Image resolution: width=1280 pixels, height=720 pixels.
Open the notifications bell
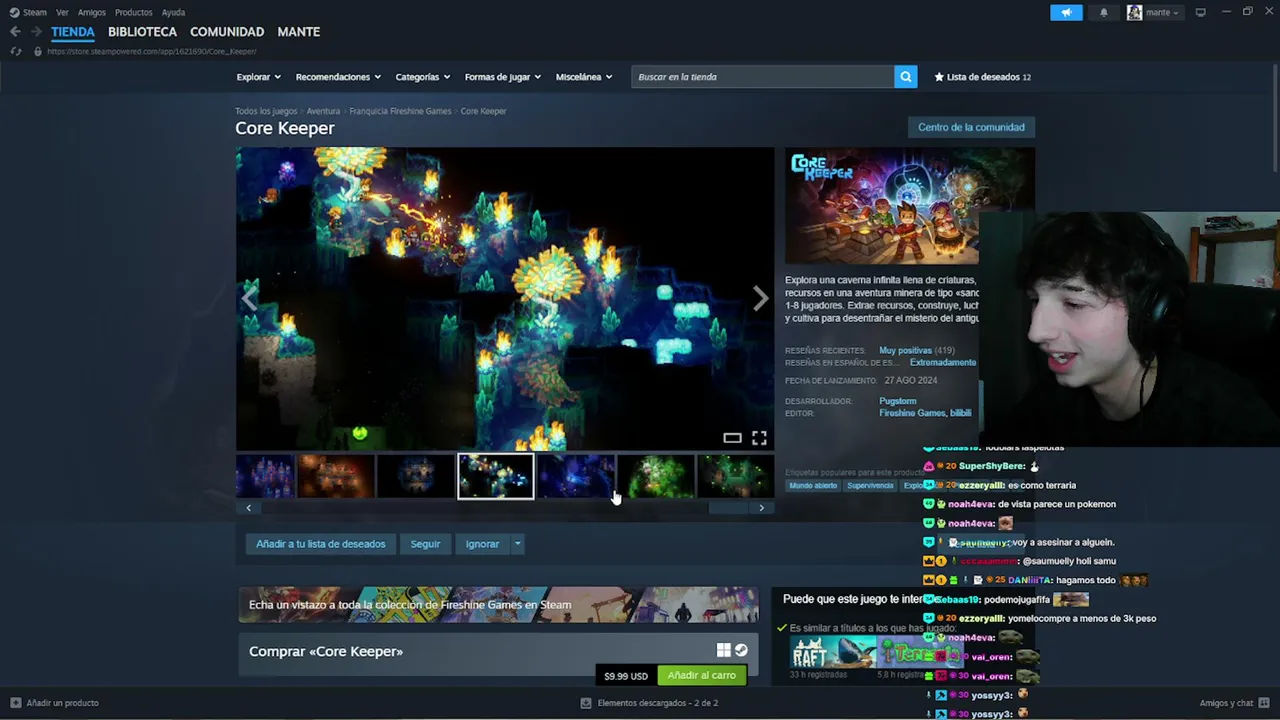[x=1104, y=12]
